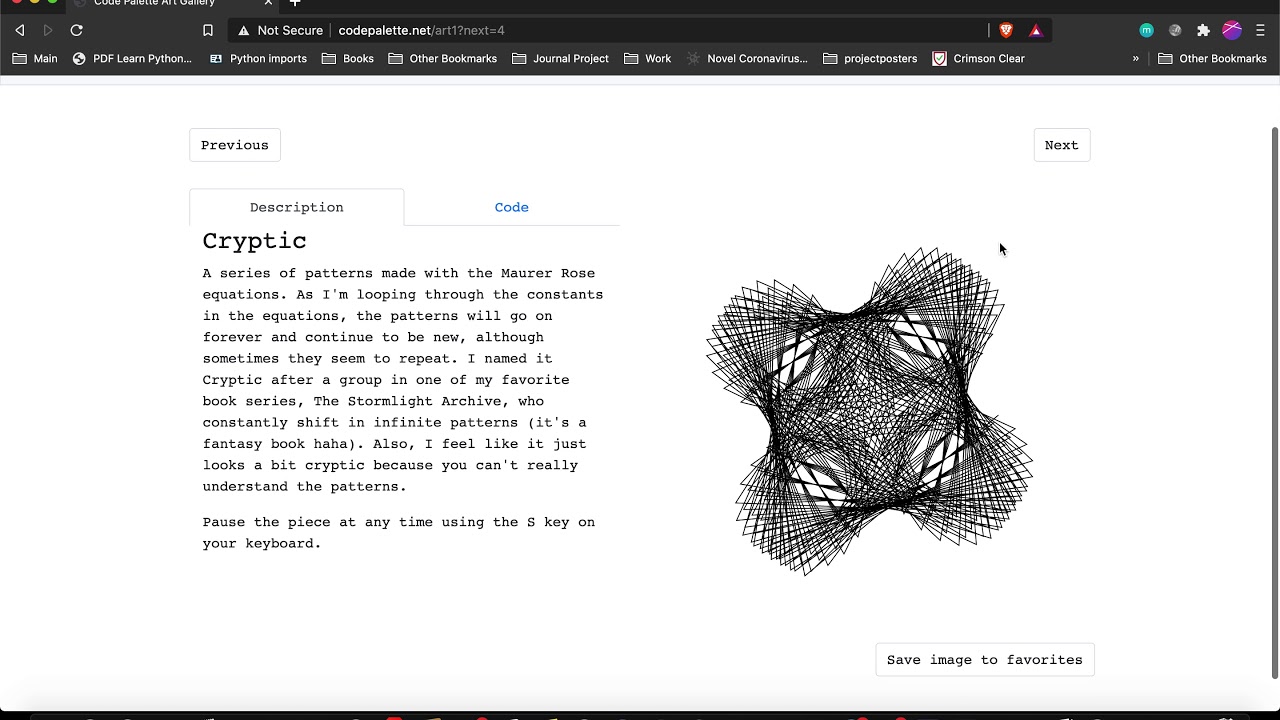1280x720 pixels.
Task: Click the browser forward arrow
Action: coord(47,30)
